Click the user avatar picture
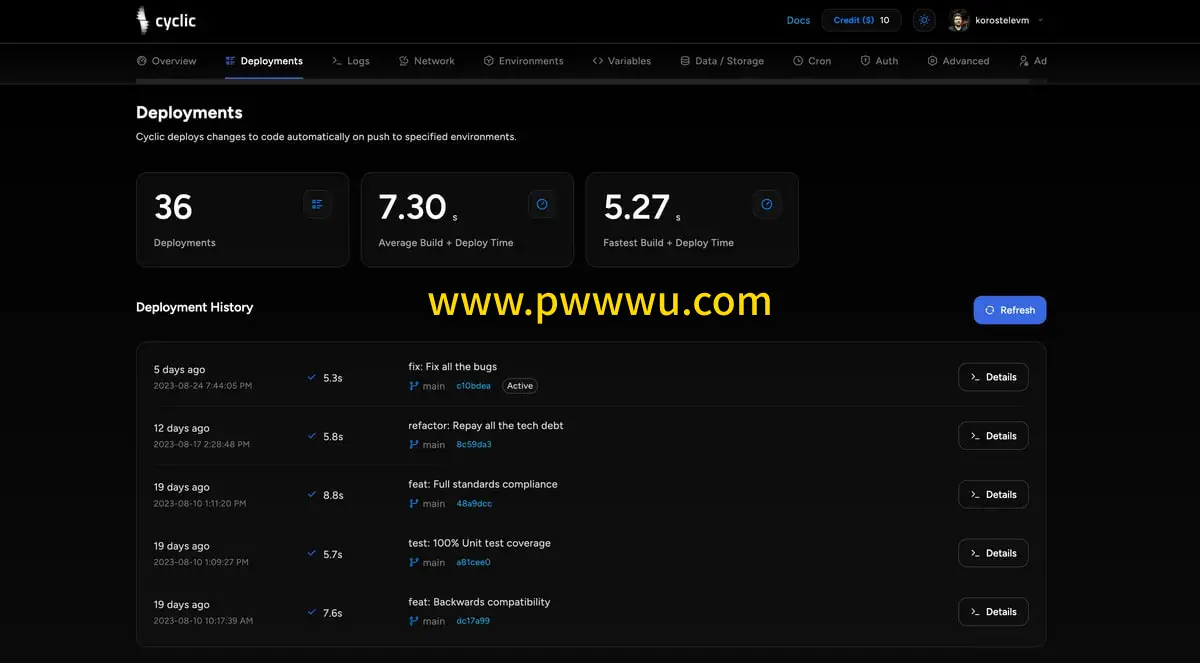This screenshot has height=663, width=1200. (x=959, y=20)
